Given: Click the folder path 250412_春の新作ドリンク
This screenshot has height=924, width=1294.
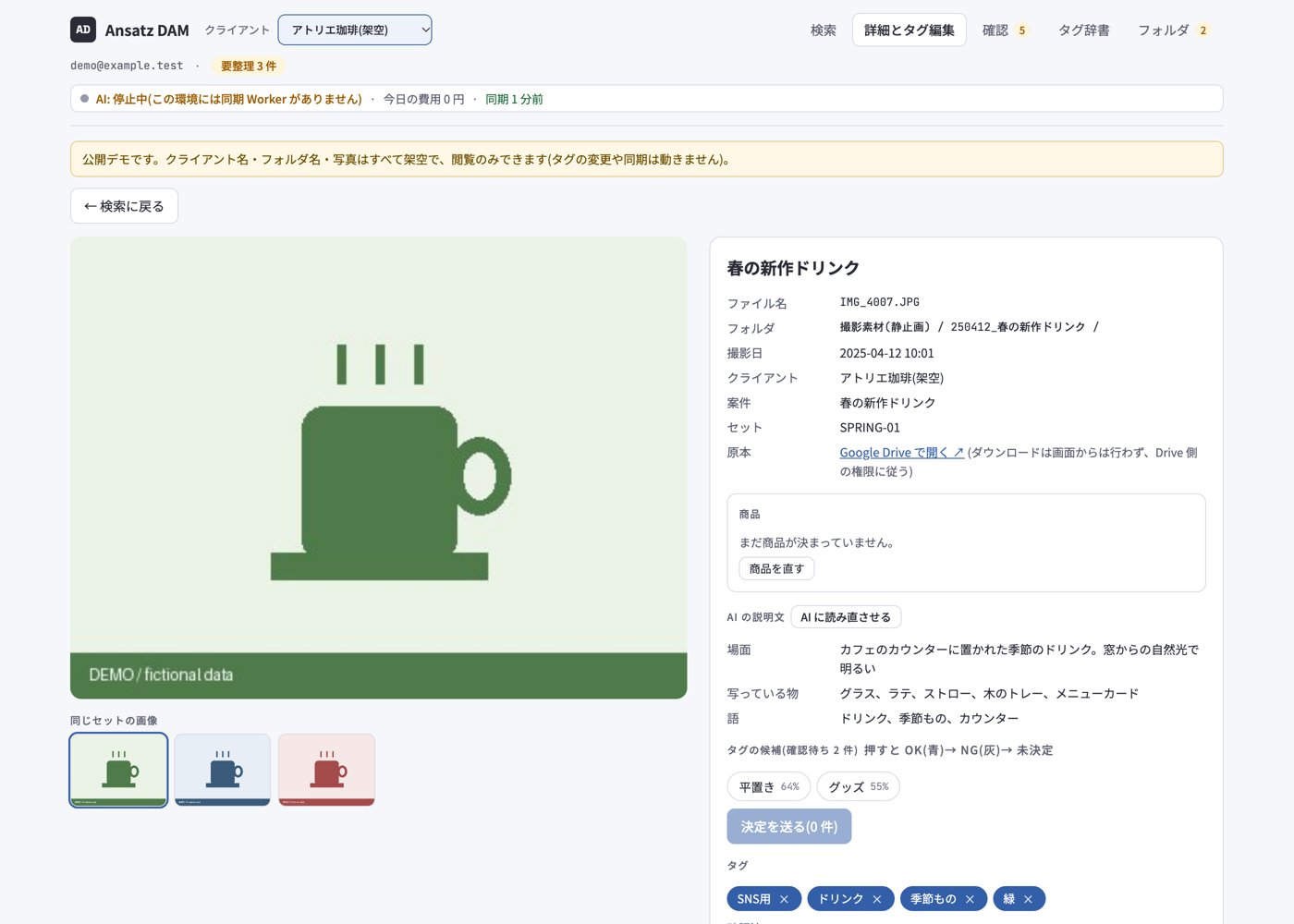Looking at the screenshot, I should coord(1018,327).
